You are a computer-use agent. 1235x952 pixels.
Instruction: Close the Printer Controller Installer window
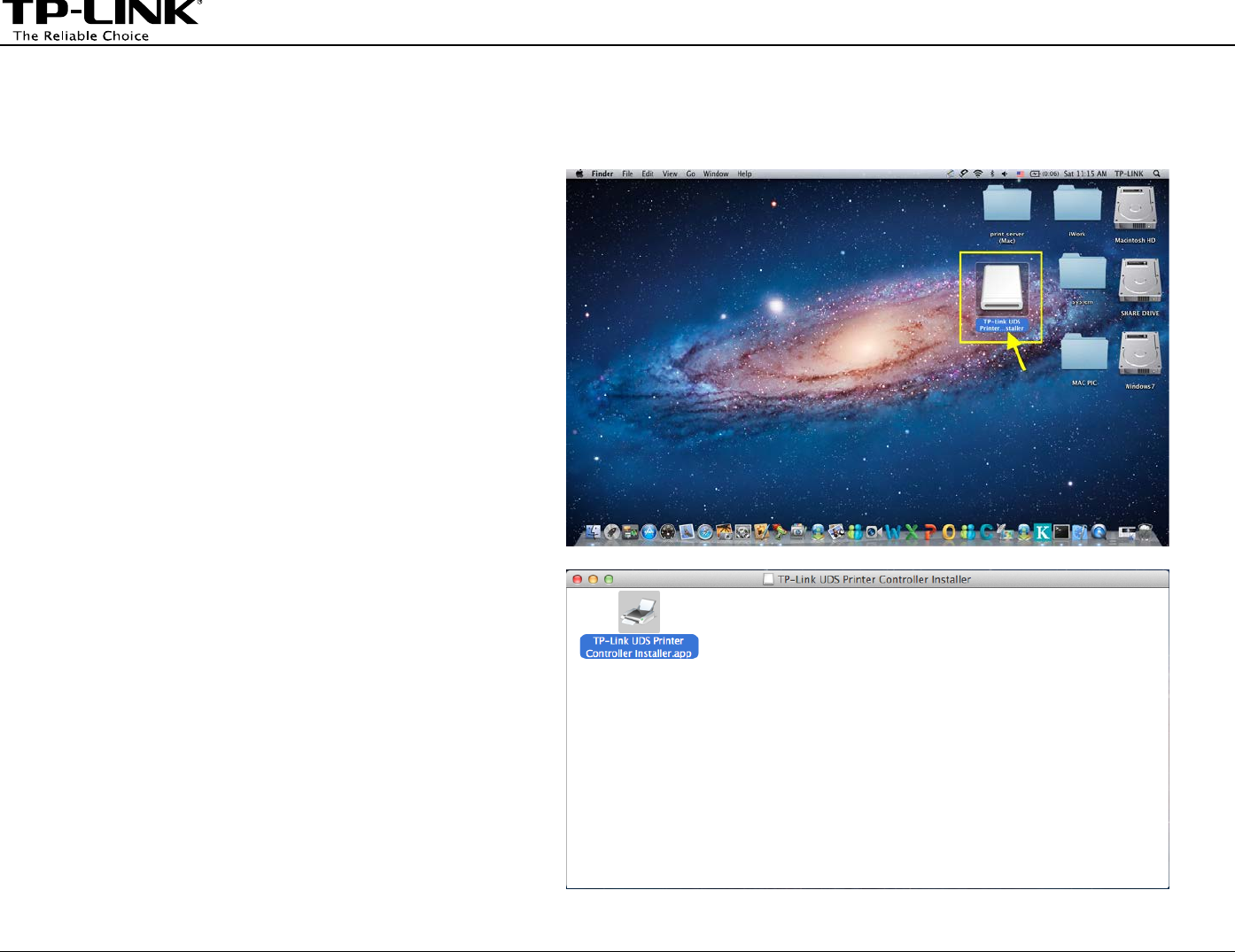tap(578, 579)
